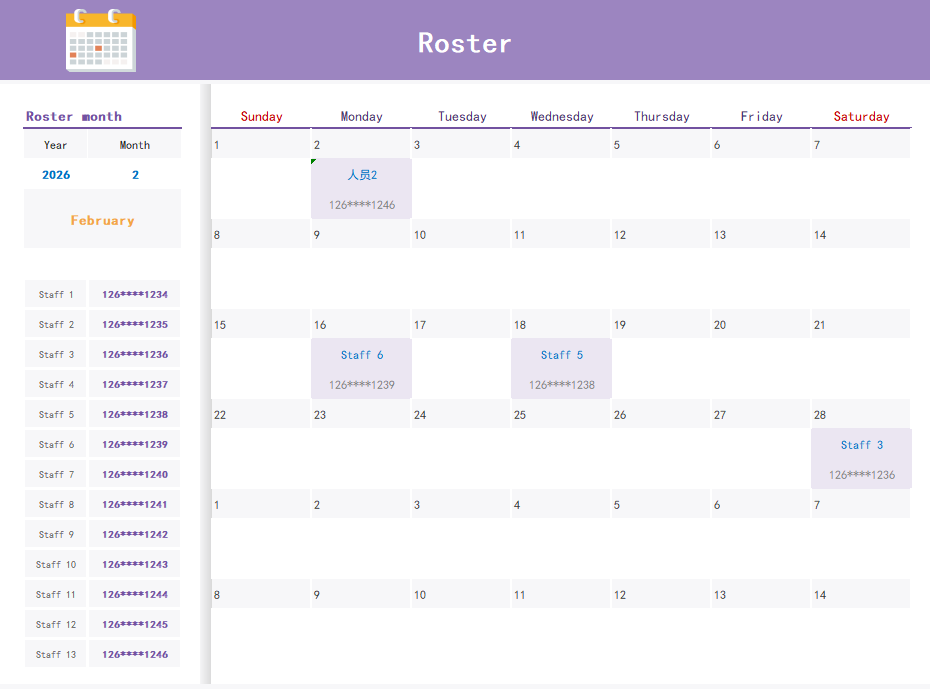Click the Roster title text
Viewport: 930px width, 689px height.
pyautogui.click(x=465, y=43)
